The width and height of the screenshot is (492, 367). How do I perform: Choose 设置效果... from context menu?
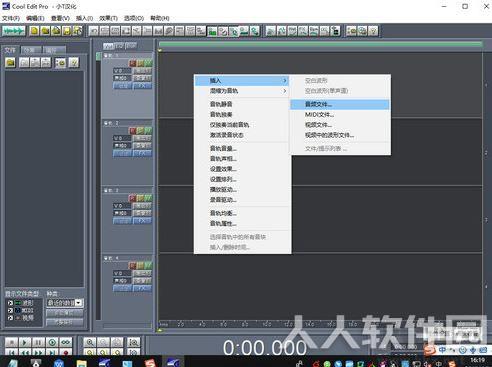click(x=242, y=169)
